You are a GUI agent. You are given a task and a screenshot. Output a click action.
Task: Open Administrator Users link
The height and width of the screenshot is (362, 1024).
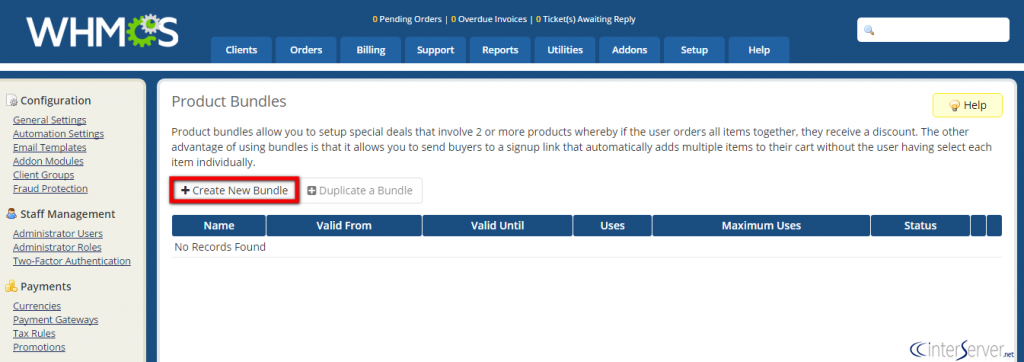click(57, 233)
